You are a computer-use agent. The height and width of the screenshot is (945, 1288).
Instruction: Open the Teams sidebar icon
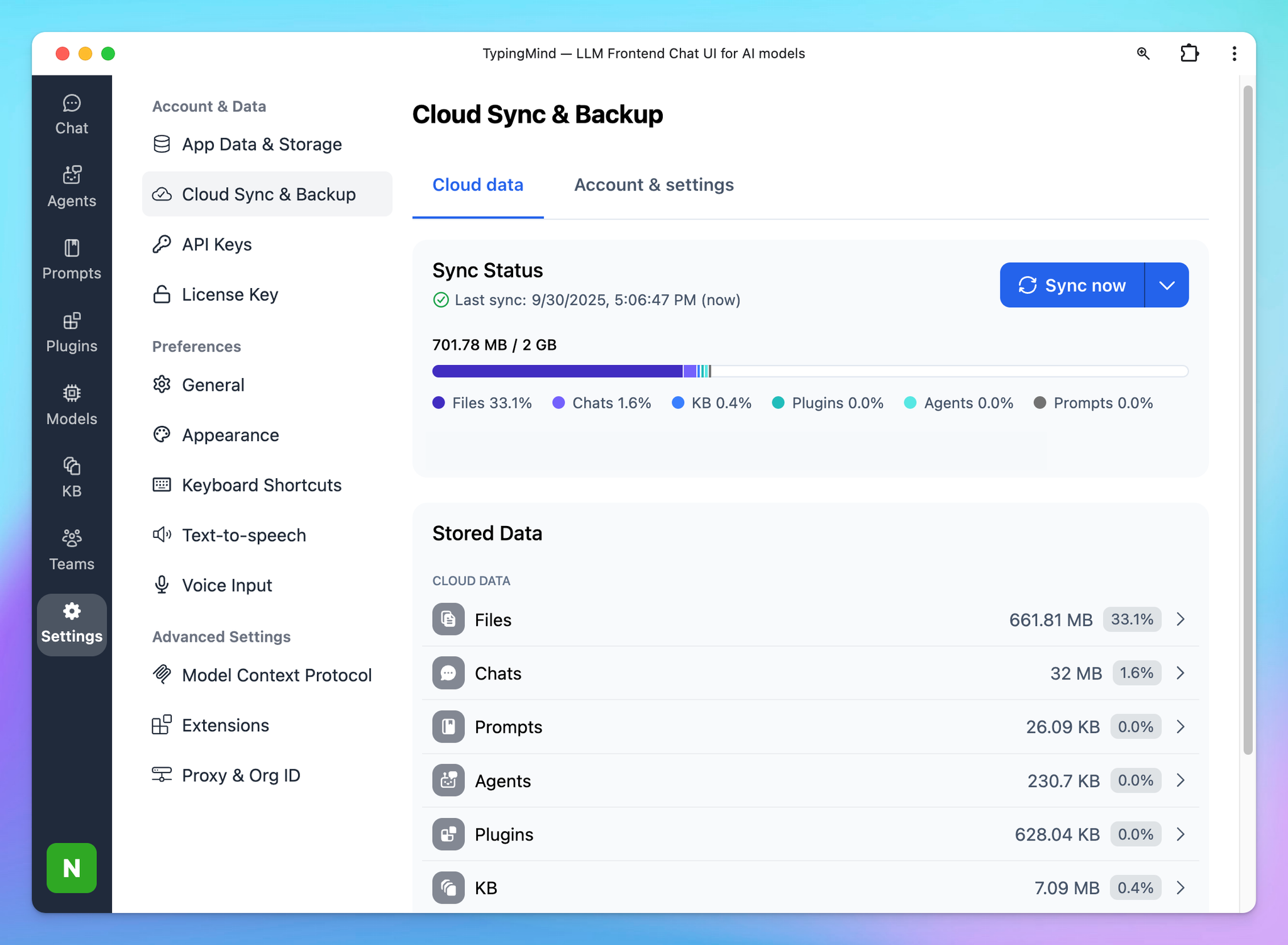pyautogui.click(x=72, y=550)
